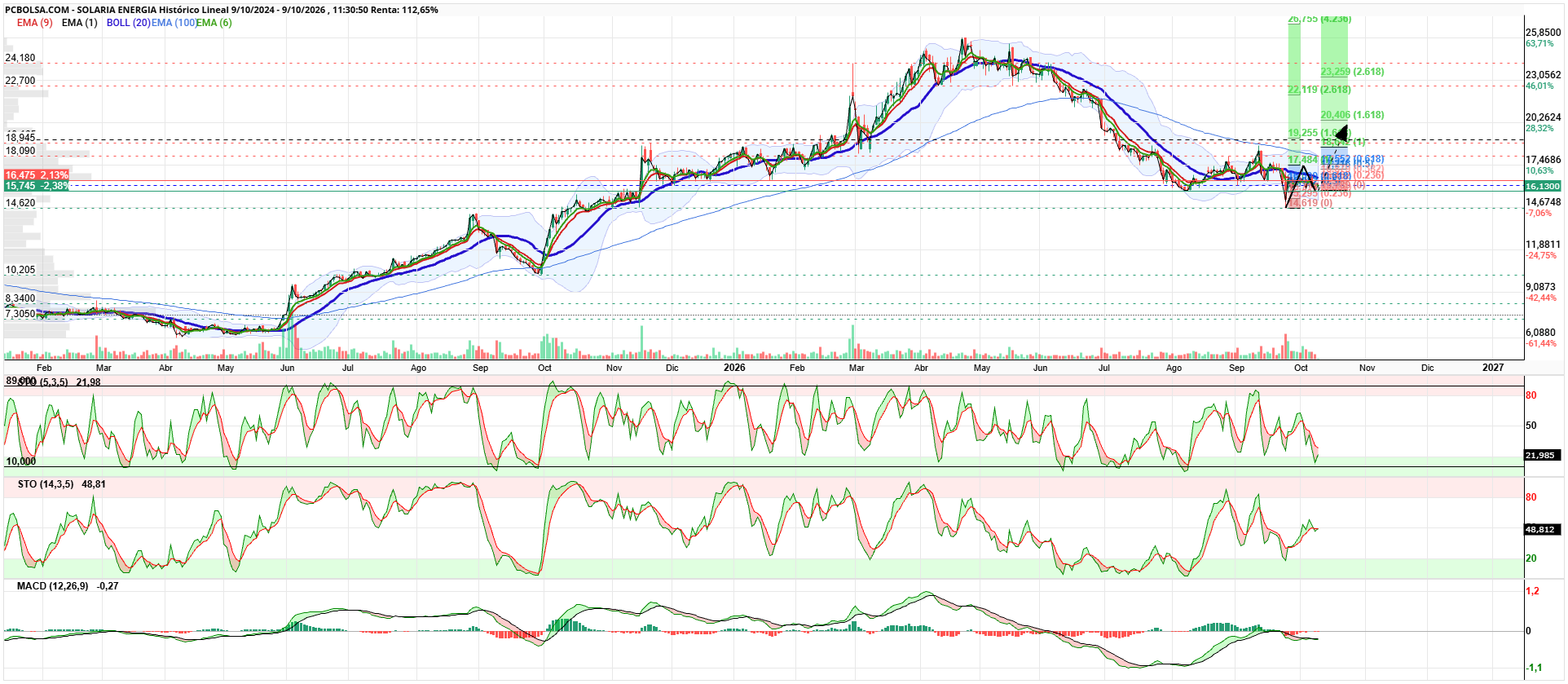Select the STO (5,3,5) indicator label
This screenshot has width=1568, height=684.
[43, 382]
